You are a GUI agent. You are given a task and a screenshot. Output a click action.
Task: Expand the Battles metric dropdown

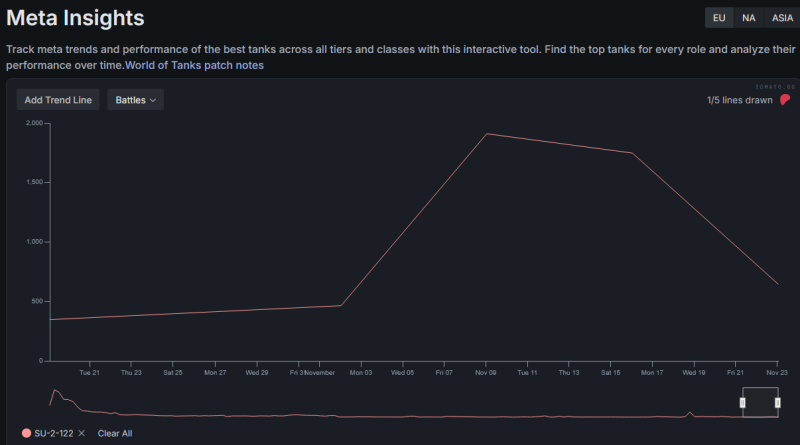coord(135,100)
